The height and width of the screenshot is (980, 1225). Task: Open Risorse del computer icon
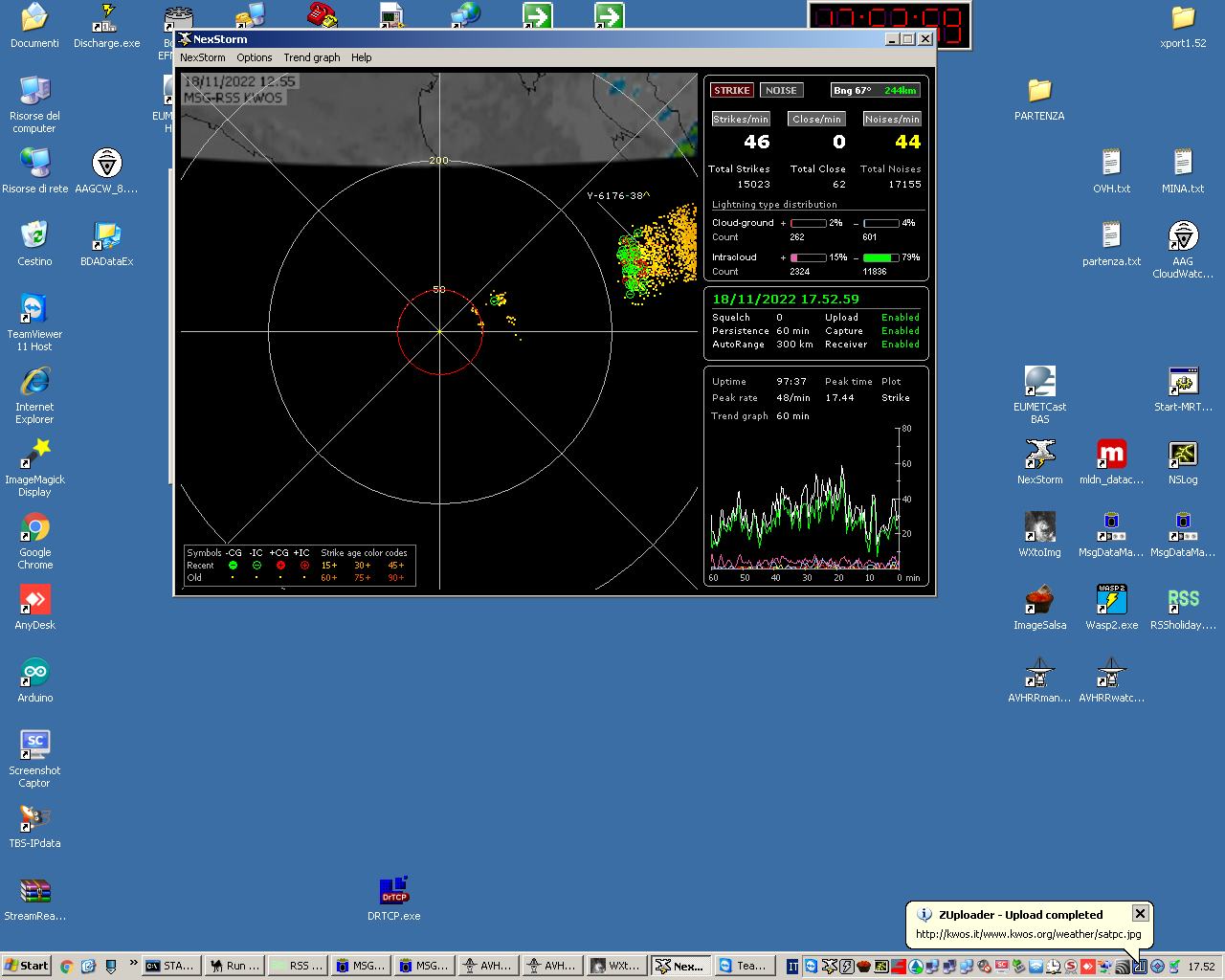(34, 104)
